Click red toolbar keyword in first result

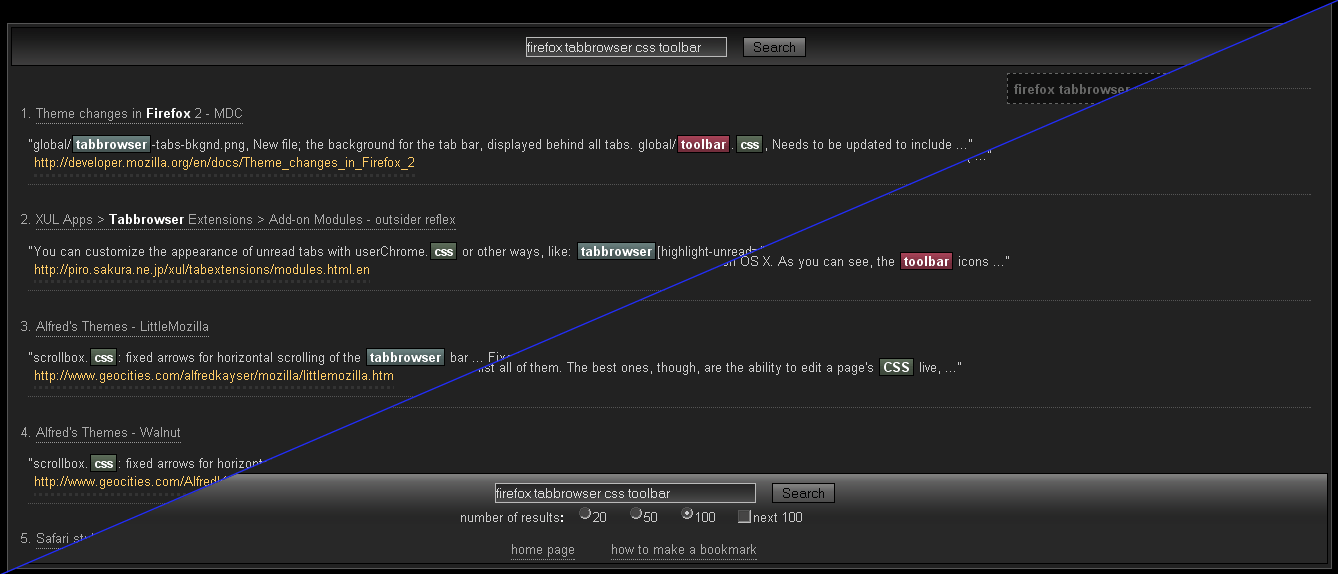703,144
